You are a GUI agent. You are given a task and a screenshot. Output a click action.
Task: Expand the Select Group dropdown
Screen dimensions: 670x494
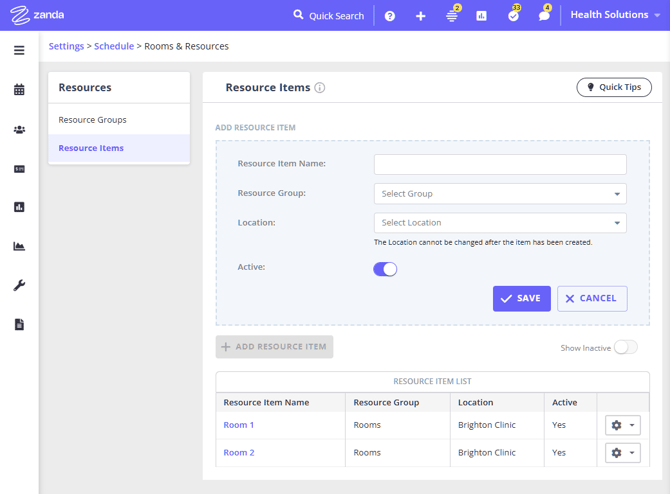[x=500, y=194]
